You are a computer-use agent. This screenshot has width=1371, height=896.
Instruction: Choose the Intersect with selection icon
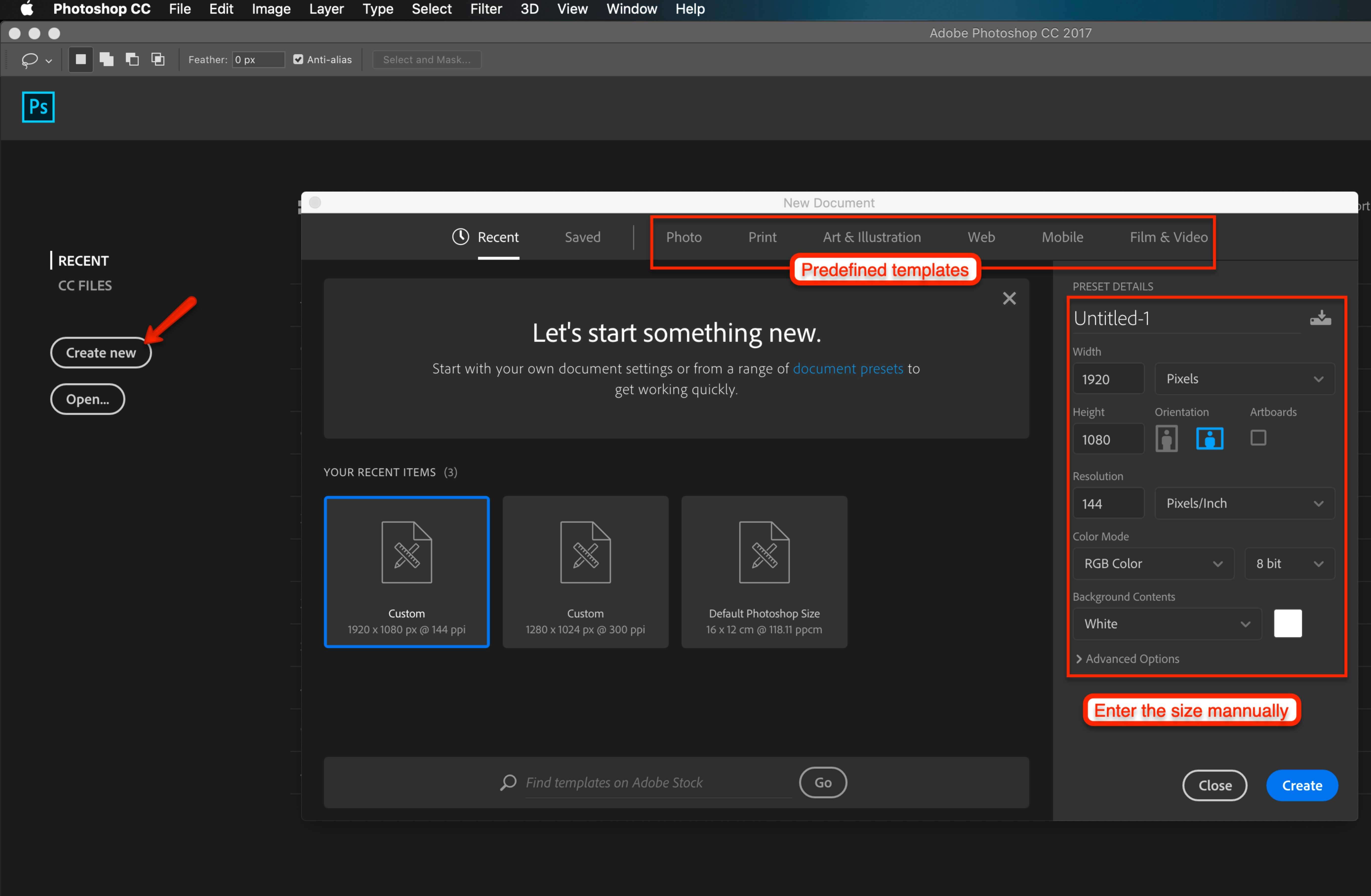[158, 59]
